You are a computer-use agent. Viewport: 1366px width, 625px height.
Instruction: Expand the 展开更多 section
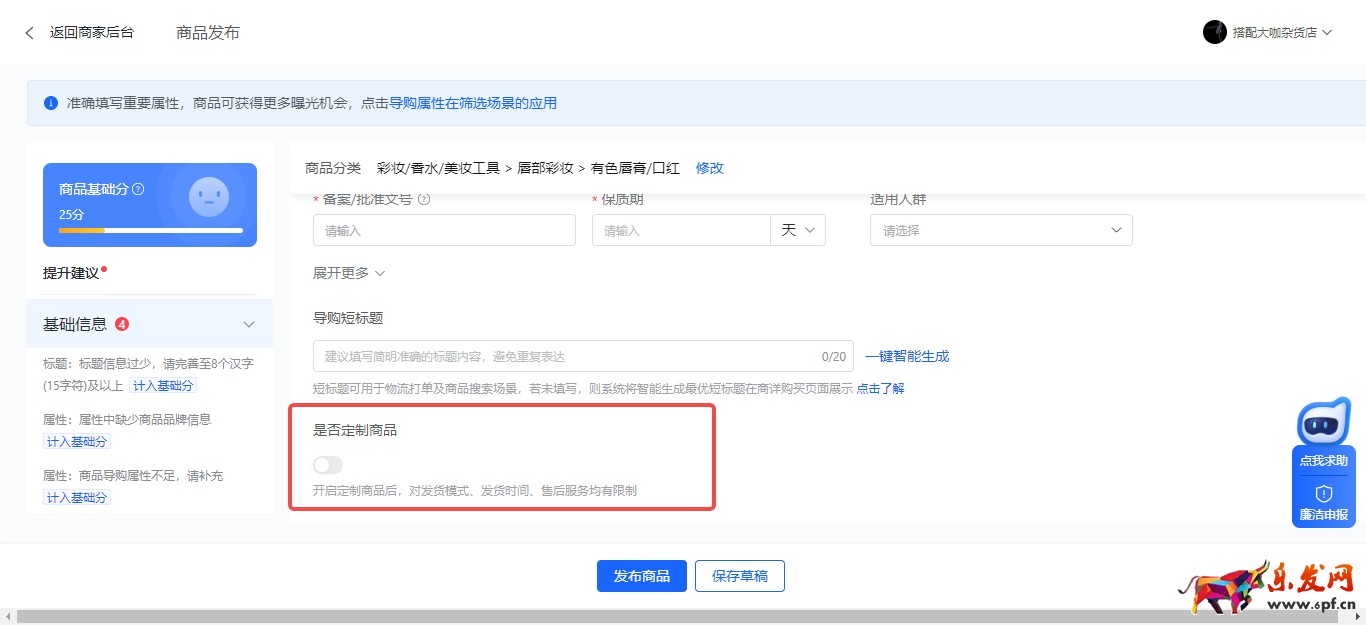pos(347,272)
